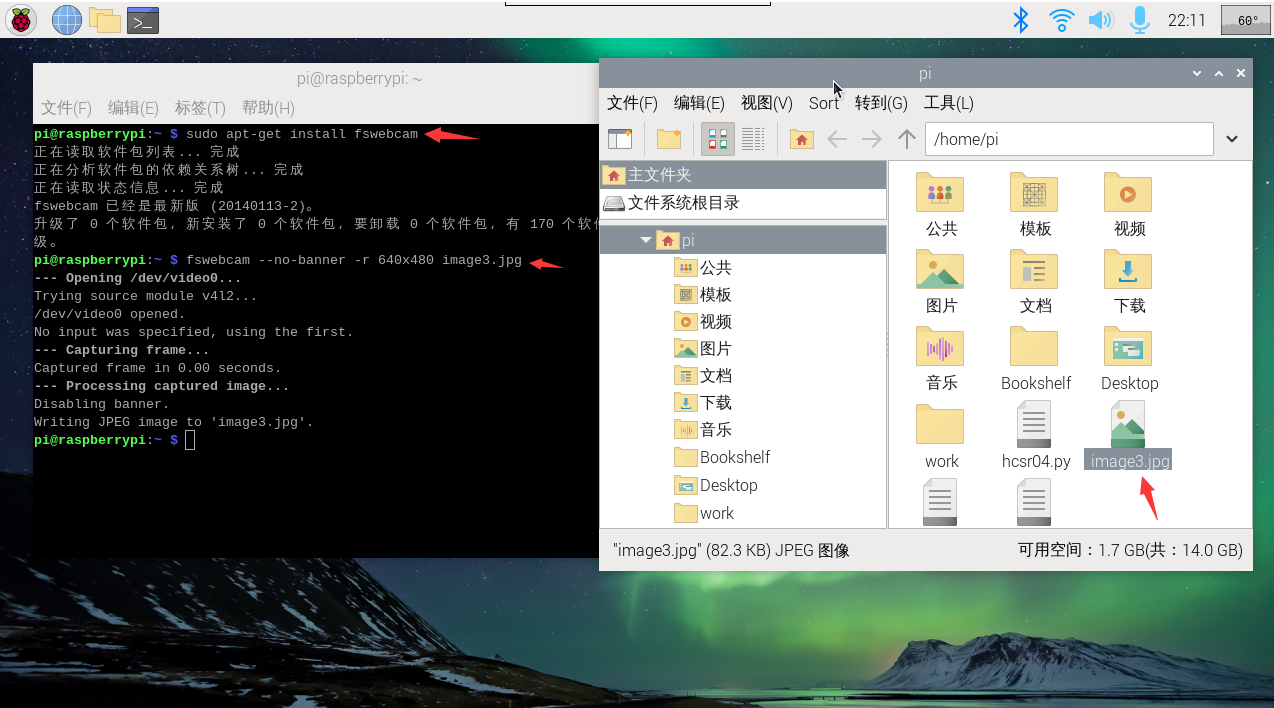This screenshot has width=1274, height=708.
Task: Open terminal's 编辑(E) menu
Action: [133, 108]
